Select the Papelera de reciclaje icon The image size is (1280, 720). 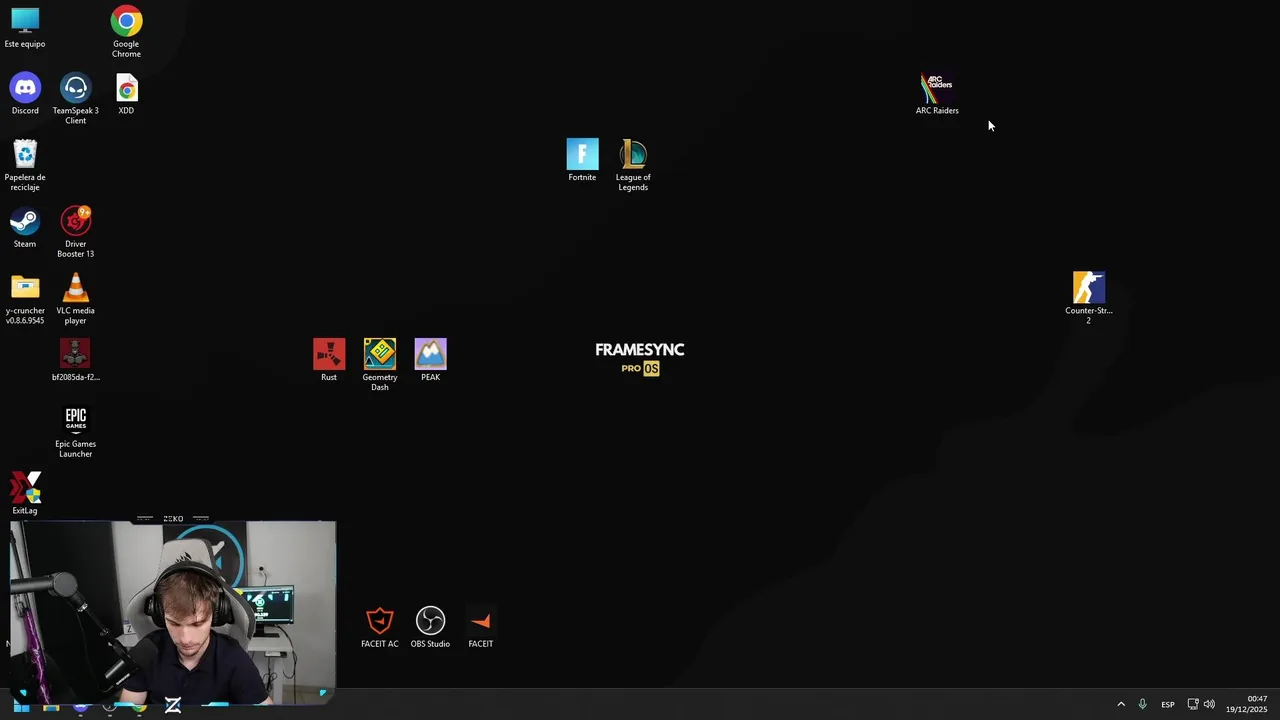tap(25, 165)
